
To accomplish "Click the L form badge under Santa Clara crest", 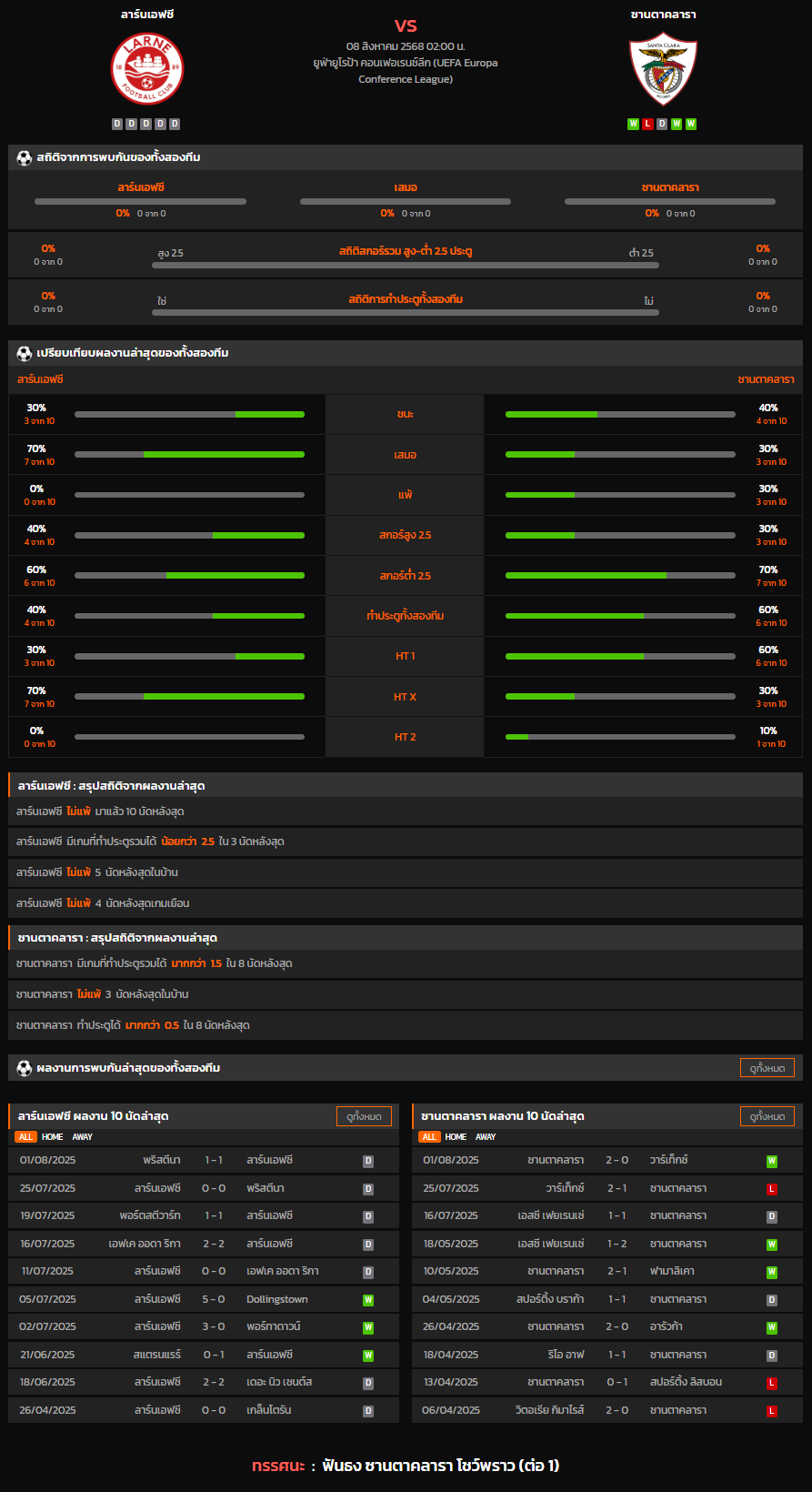I will coord(648,124).
